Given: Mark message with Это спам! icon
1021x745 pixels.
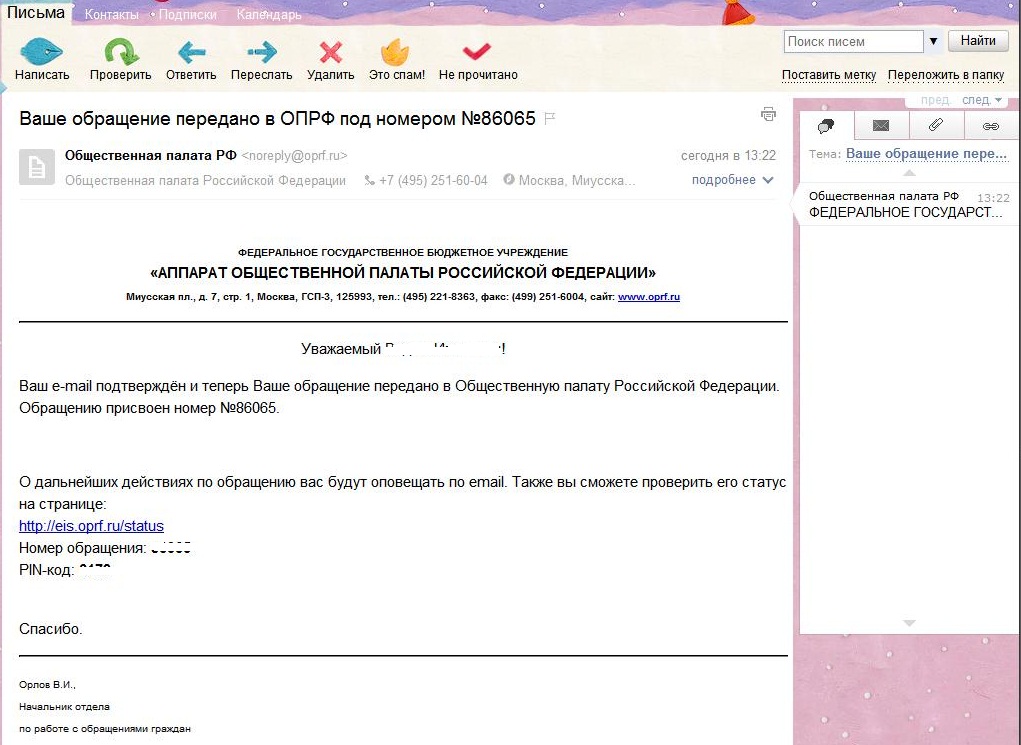Looking at the screenshot, I should point(396,52).
